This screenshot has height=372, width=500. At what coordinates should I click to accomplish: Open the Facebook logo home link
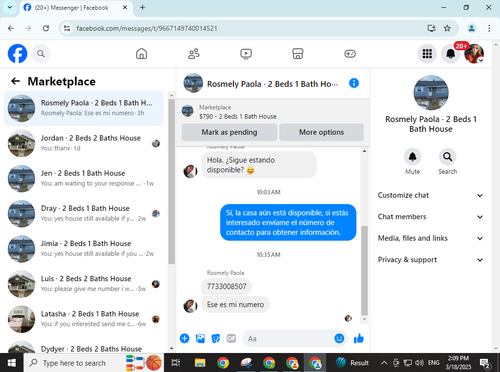[17, 54]
